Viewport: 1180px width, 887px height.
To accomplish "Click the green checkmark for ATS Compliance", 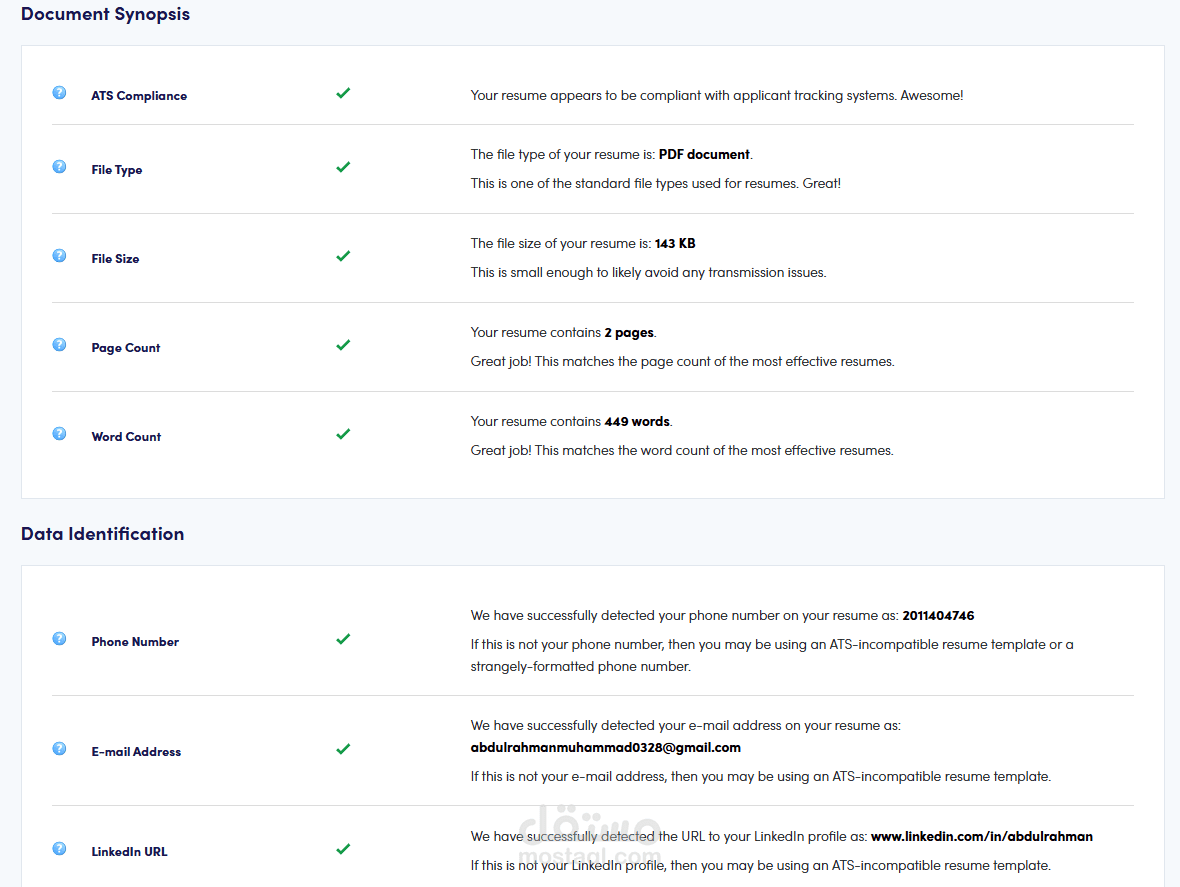I will [343, 93].
